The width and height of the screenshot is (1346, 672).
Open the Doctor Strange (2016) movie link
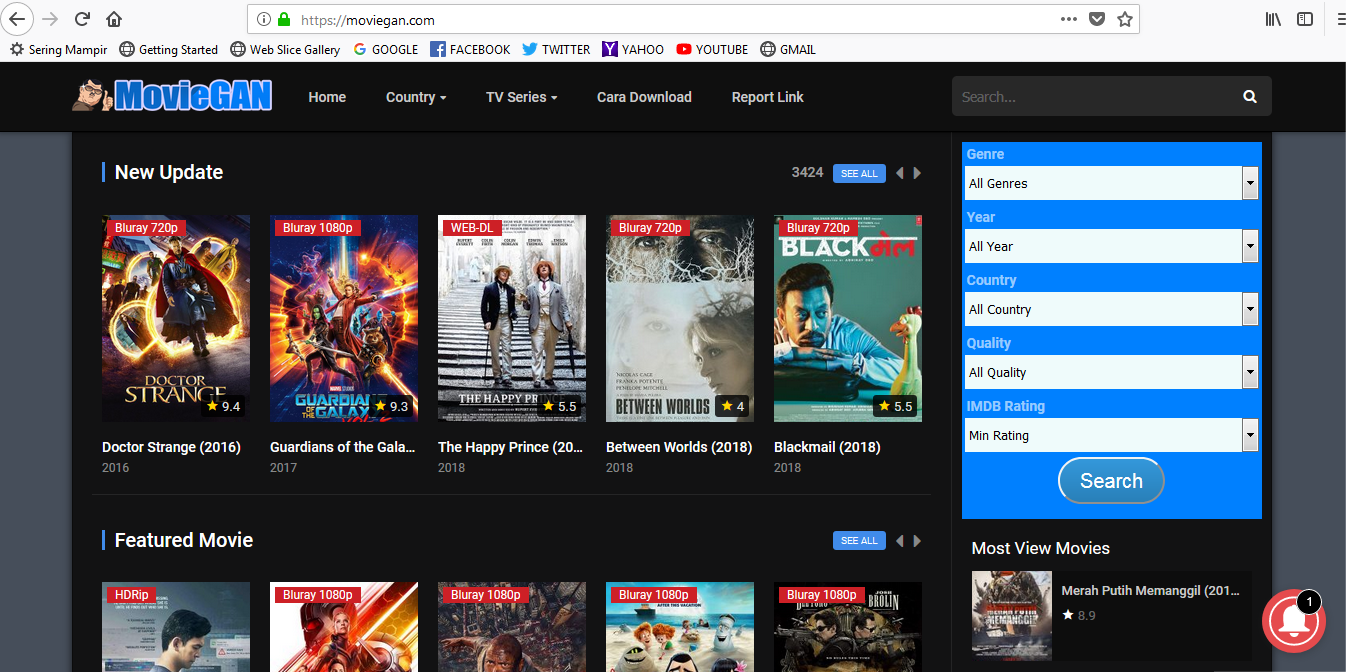pyautogui.click(x=171, y=447)
